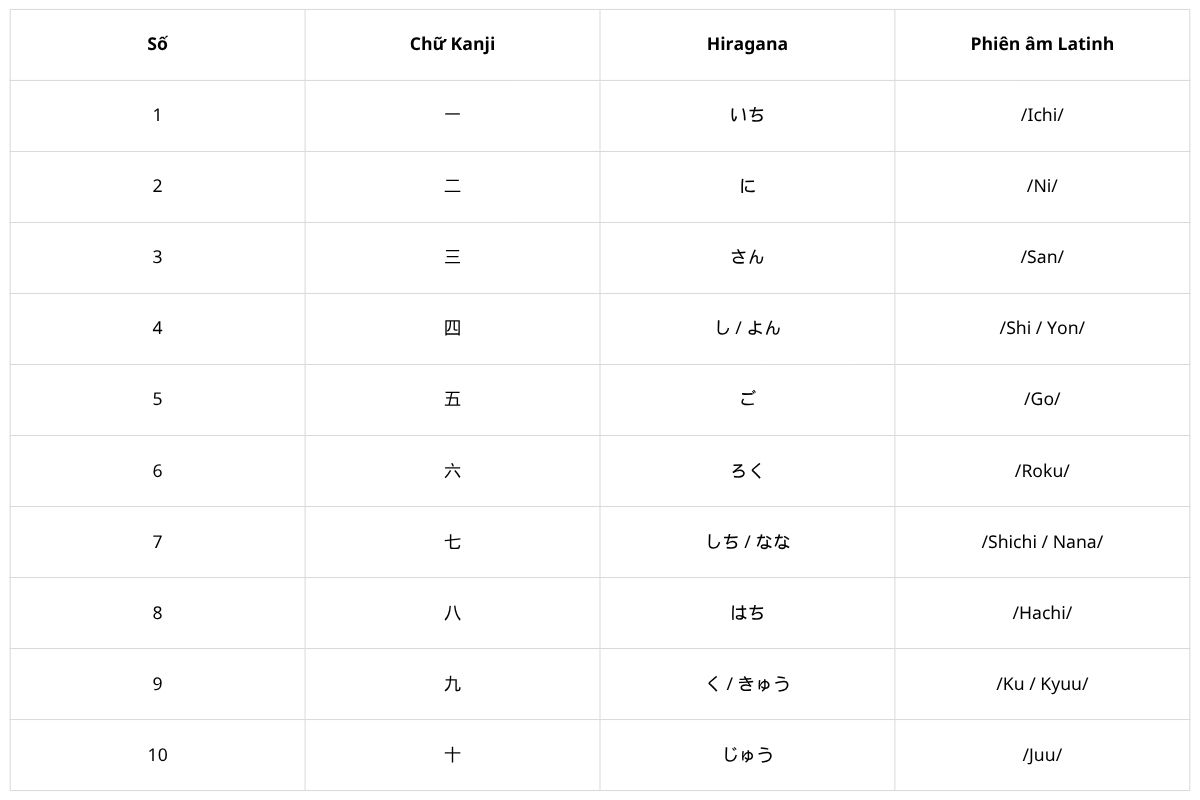1200x800 pixels.
Task: Click the kanji 七 cell
Action: [x=452, y=542]
